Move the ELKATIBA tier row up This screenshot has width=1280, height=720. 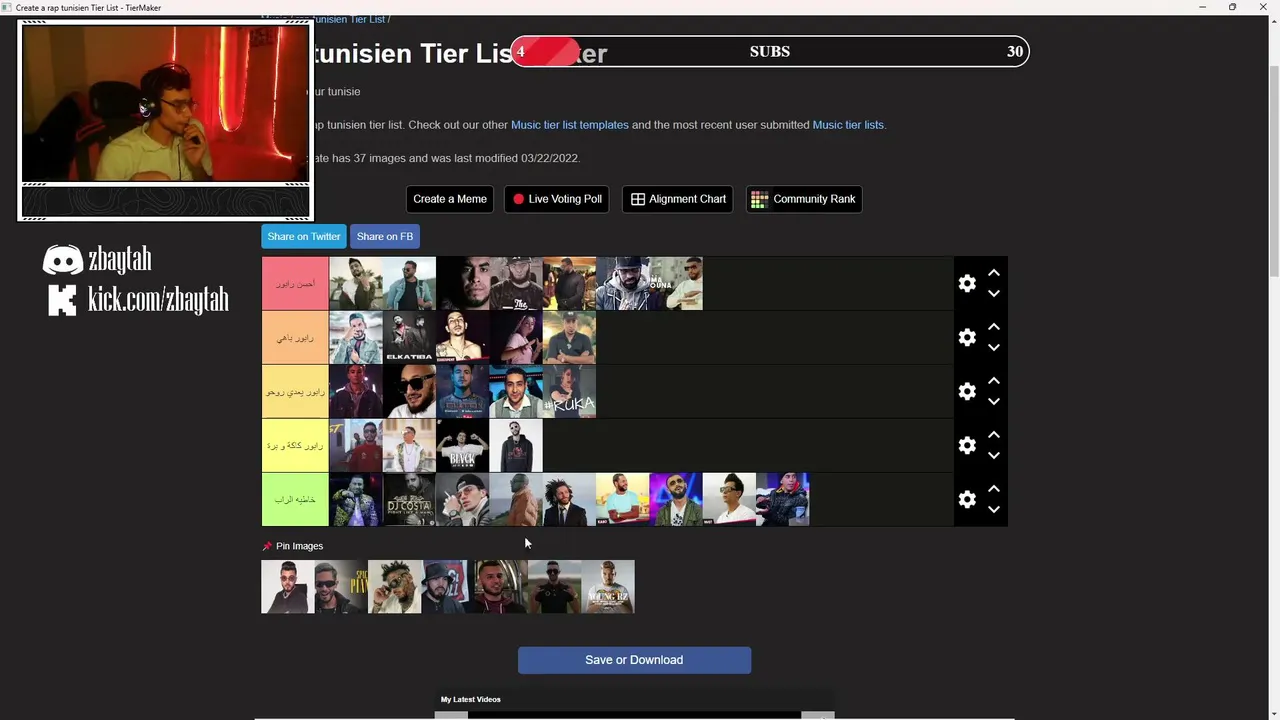click(994, 327)
